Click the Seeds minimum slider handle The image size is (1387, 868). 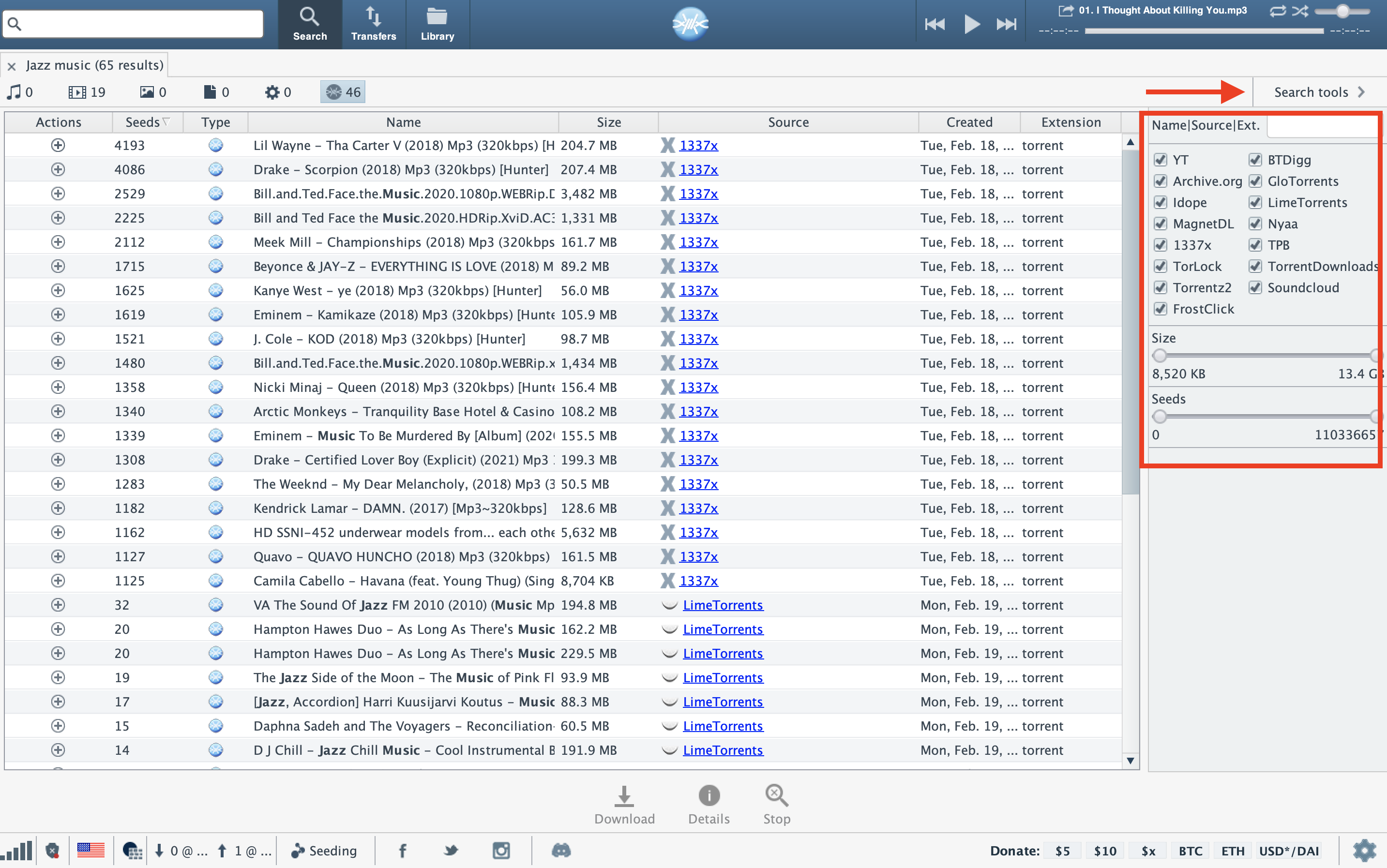1160,416
